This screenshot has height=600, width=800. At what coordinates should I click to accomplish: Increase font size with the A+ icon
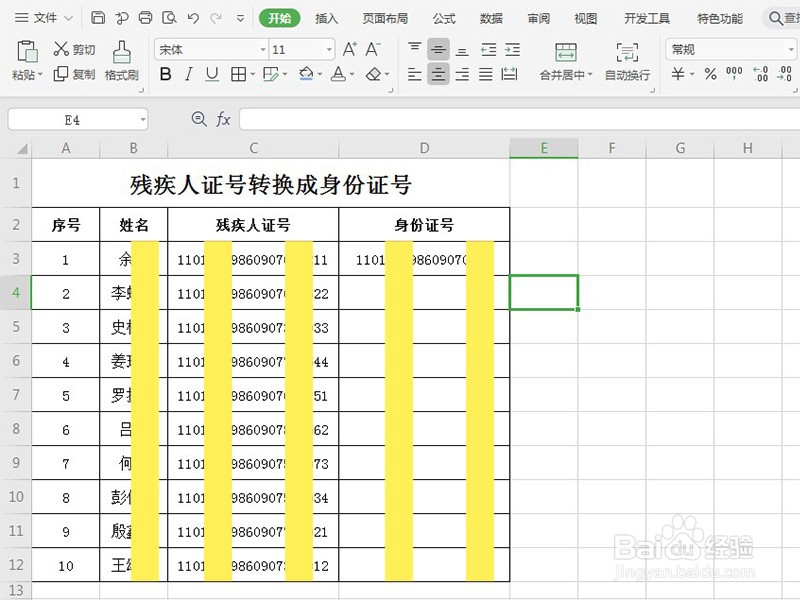click(x=348, y=48)
